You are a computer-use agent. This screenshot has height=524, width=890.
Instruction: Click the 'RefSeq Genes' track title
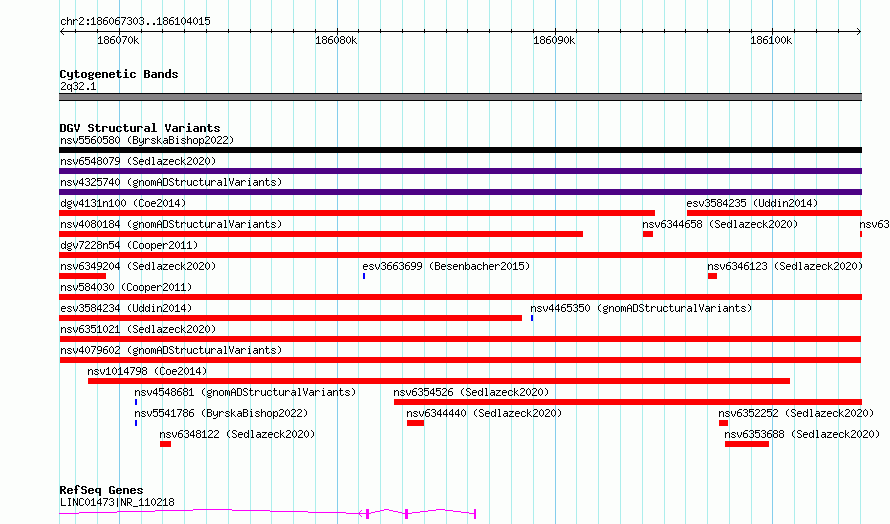(101, 490)
